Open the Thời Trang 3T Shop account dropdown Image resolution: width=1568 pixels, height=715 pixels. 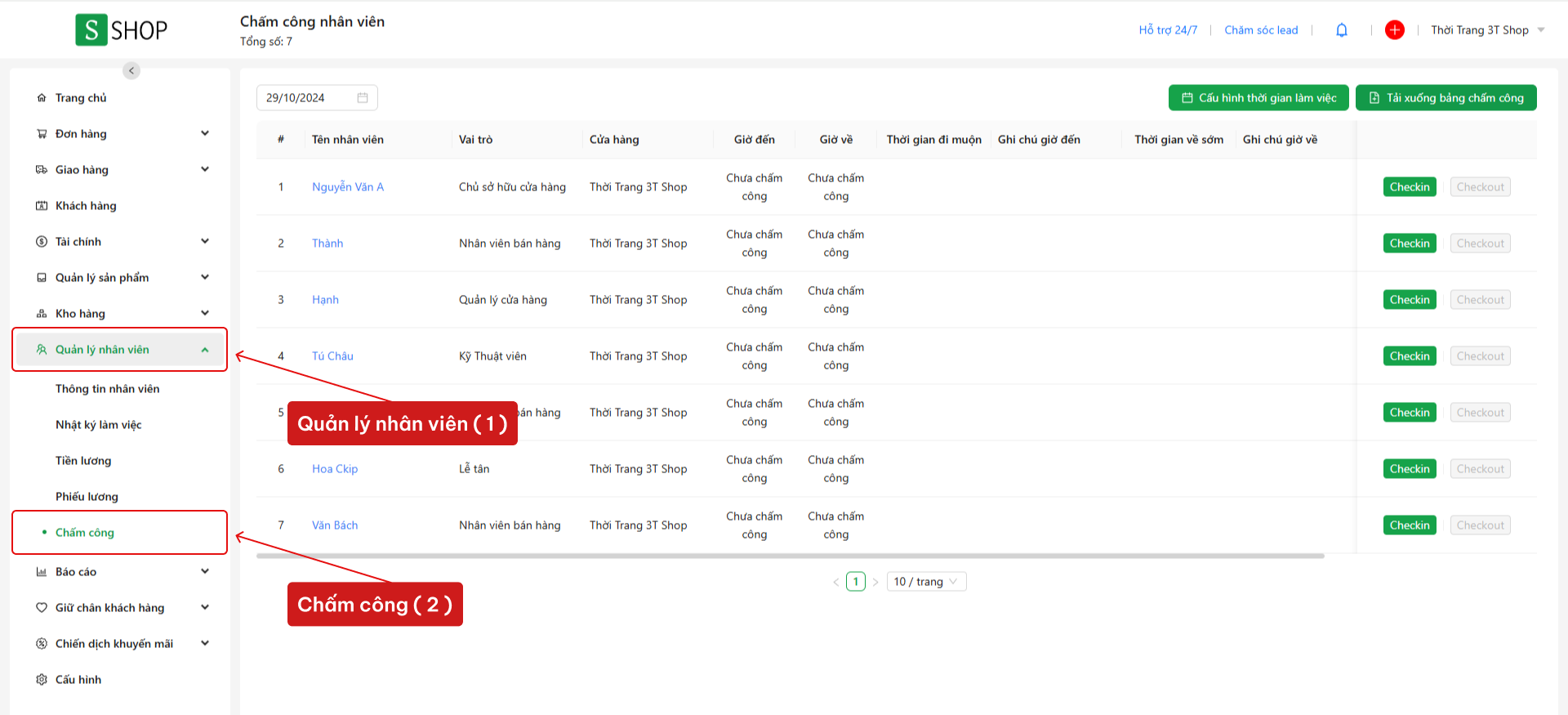[1487, 30]
